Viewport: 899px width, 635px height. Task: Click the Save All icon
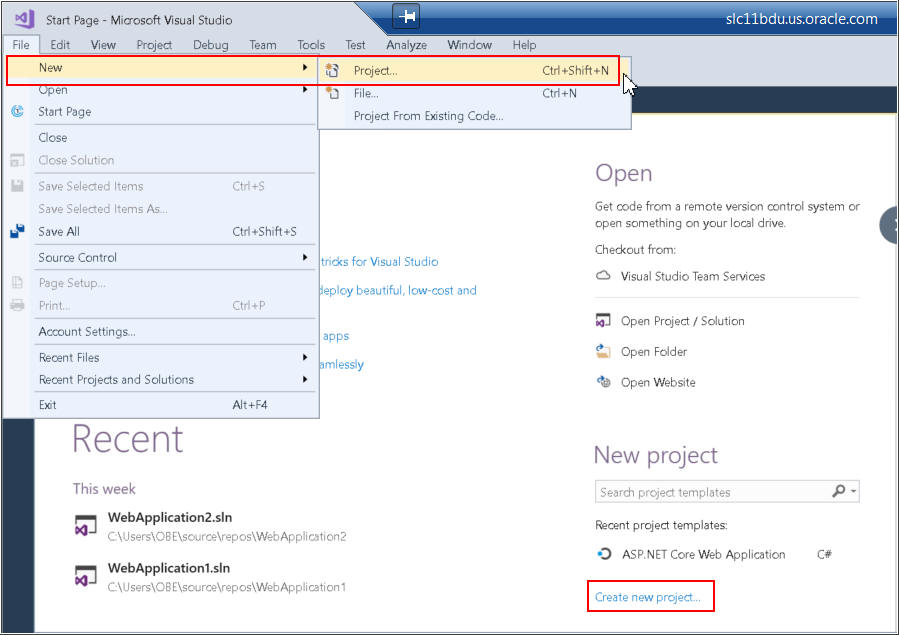[17, 231]
